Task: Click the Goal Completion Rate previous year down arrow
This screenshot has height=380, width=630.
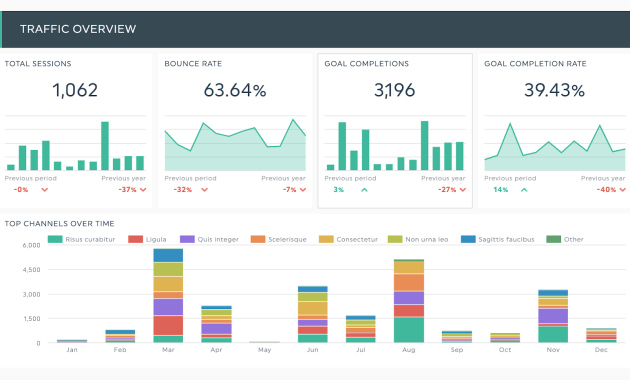Action: (x=623, y=190)
